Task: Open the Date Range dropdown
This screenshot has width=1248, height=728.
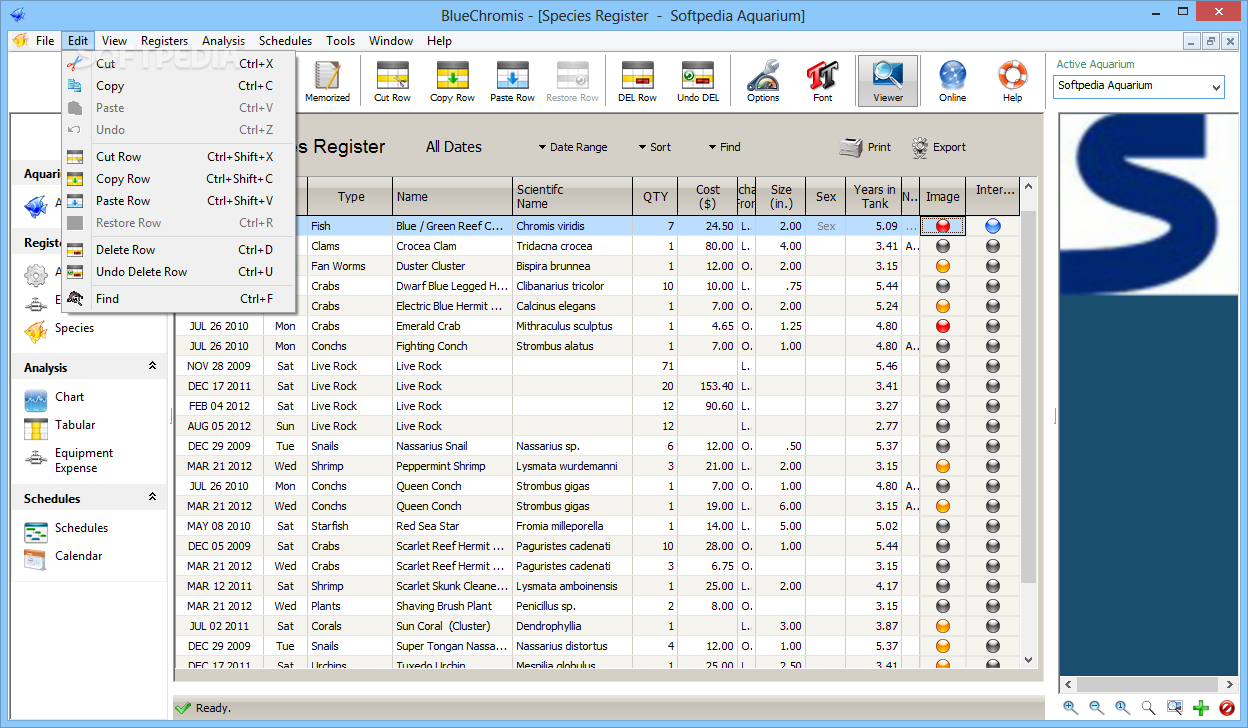Action: click(573, 147)
